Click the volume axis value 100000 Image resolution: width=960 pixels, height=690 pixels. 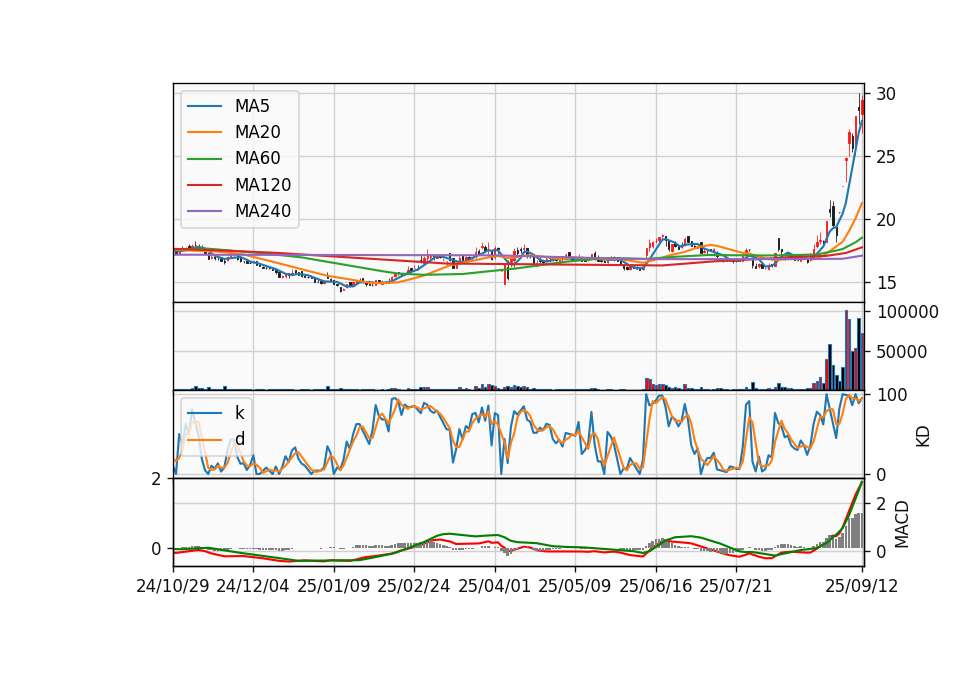tap(908, 312)
